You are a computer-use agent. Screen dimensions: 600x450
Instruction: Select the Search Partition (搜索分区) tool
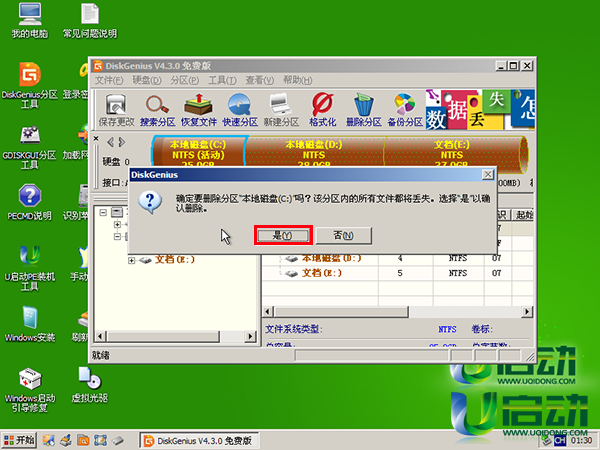(x=157, y=110)
